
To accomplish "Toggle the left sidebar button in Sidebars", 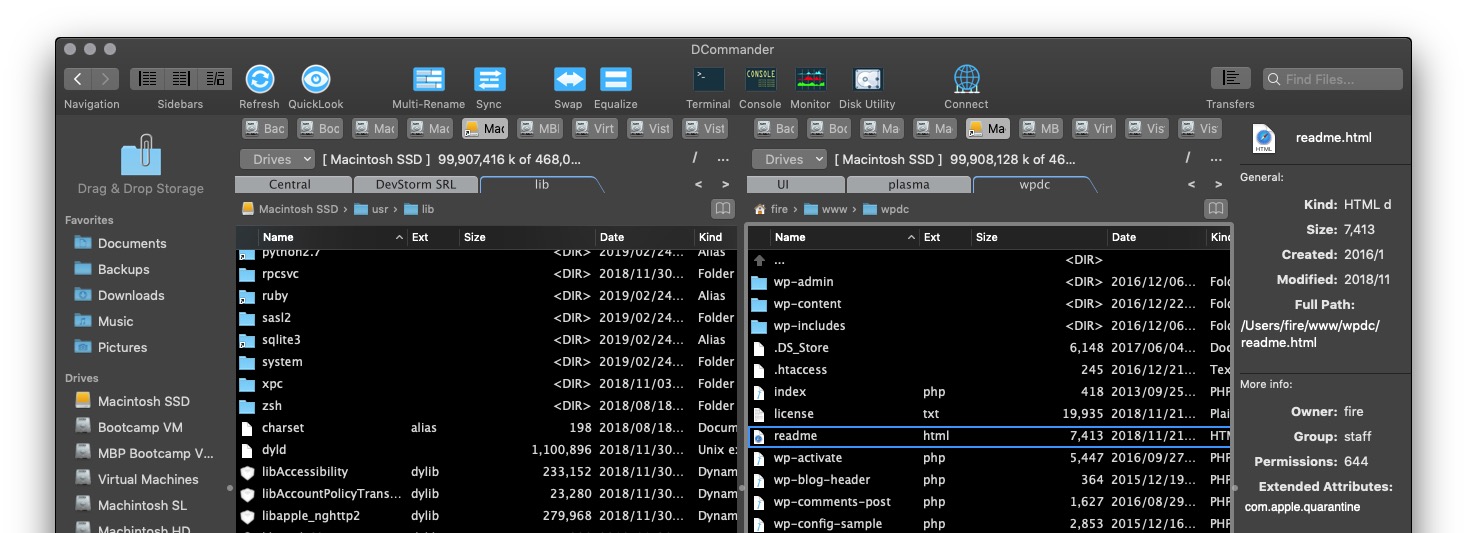I will 148,79.
